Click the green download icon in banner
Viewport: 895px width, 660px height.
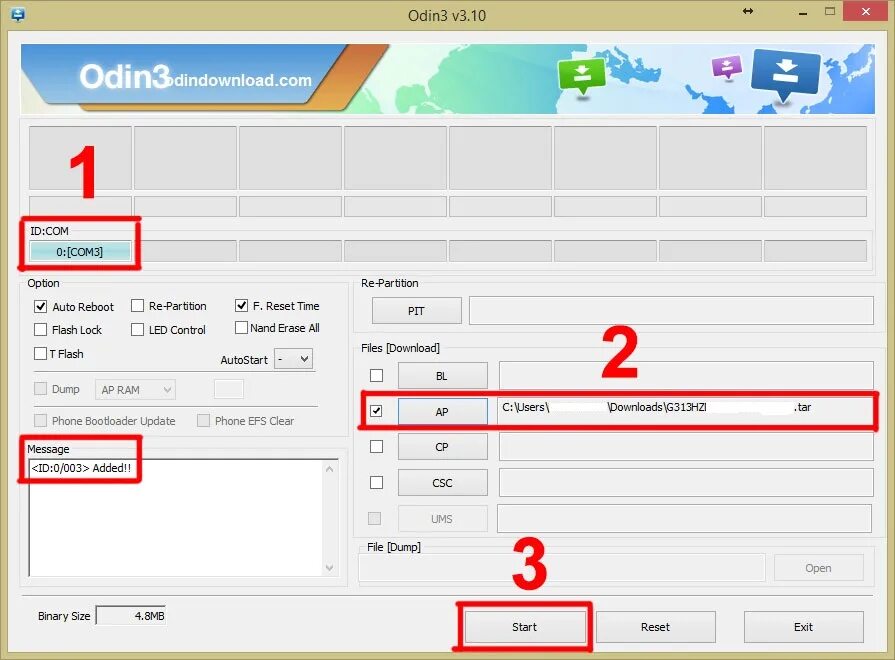(x=582, y=76)
